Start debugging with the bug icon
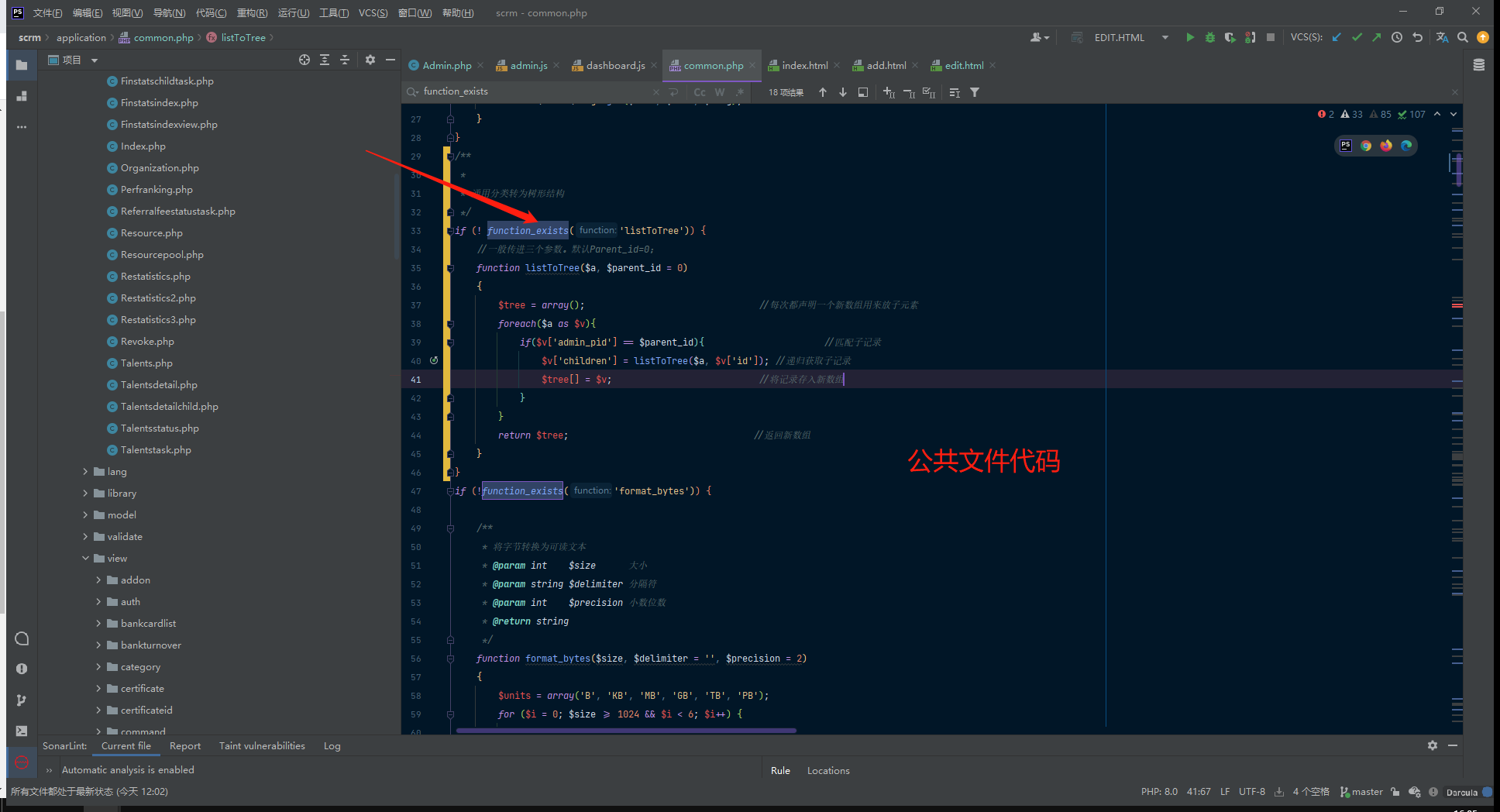Viewport: 1500px width, 812px height. point(1210,37)
